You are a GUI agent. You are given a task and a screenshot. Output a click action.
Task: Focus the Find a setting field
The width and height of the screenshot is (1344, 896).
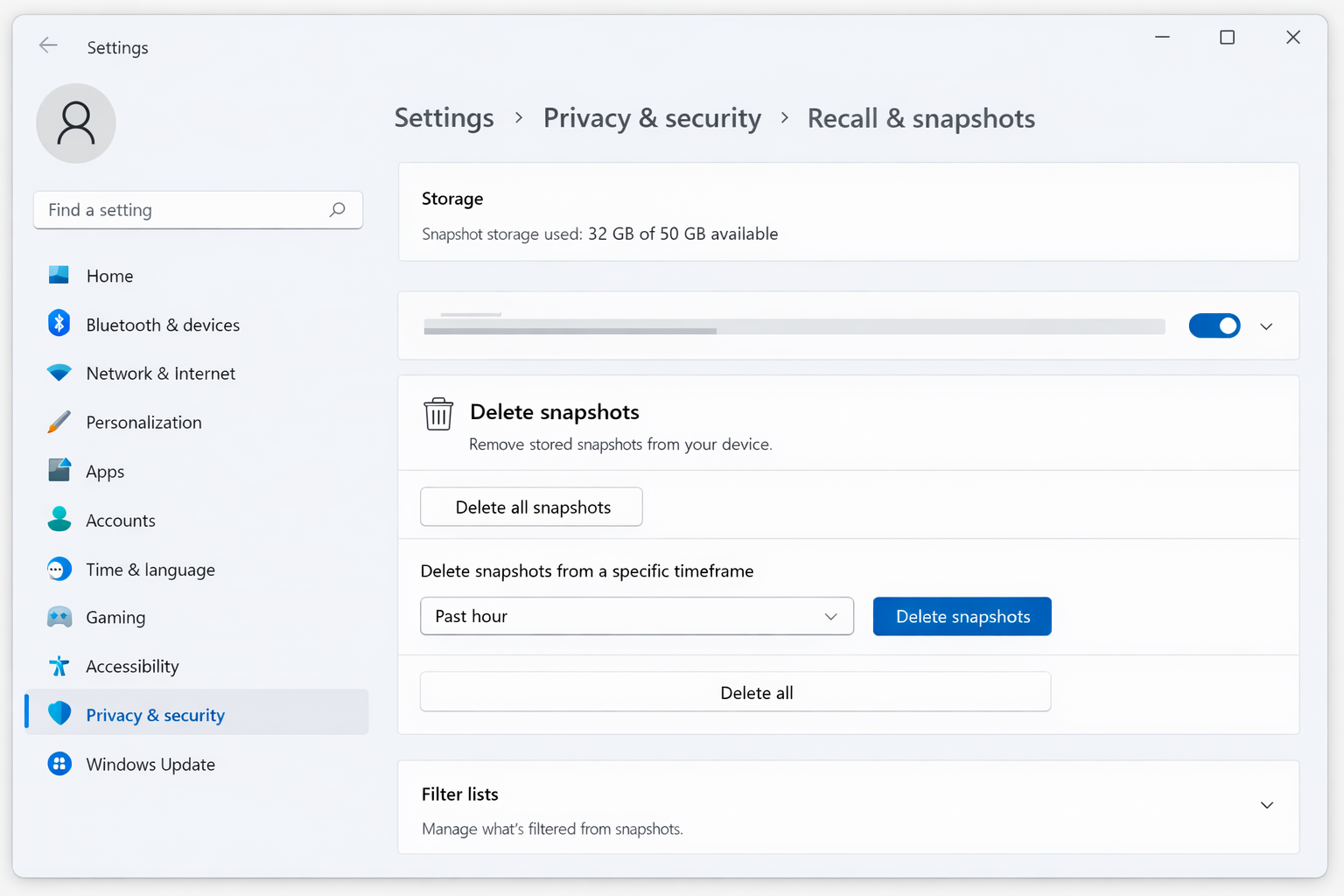tap(198, 210)
